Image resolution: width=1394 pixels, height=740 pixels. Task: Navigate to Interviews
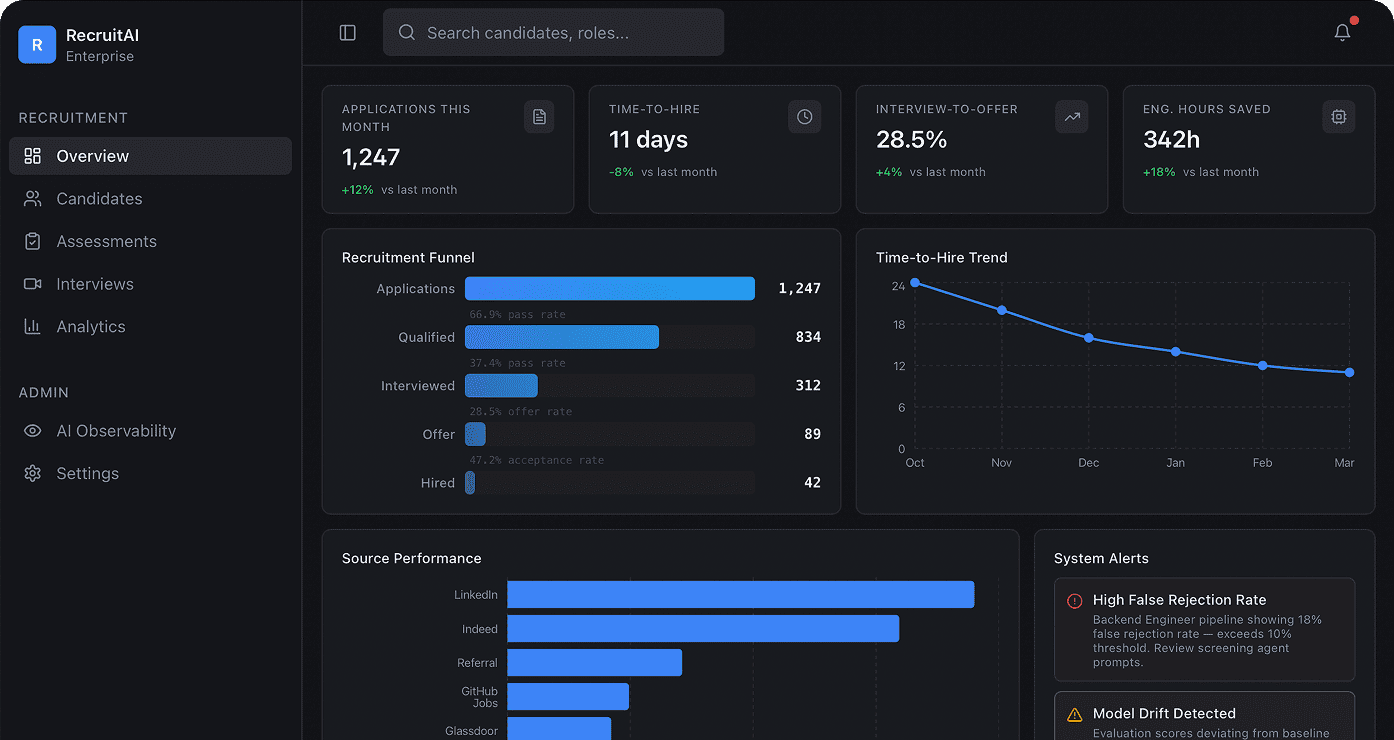(x=150, y=284)
